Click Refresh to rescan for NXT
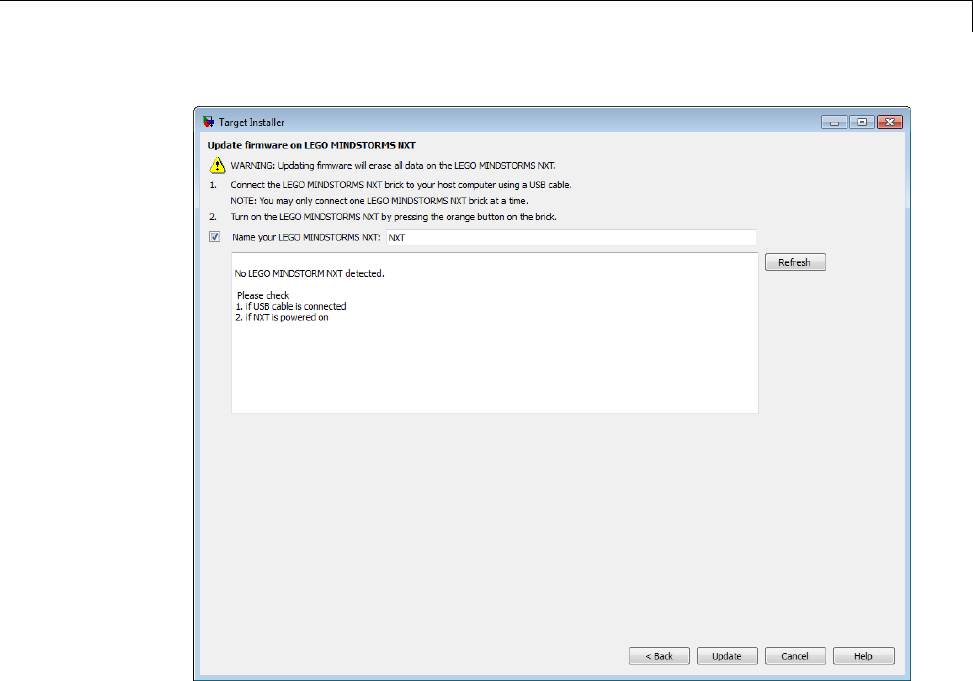Screen dimensions: 973x681 tap(795, 262)
